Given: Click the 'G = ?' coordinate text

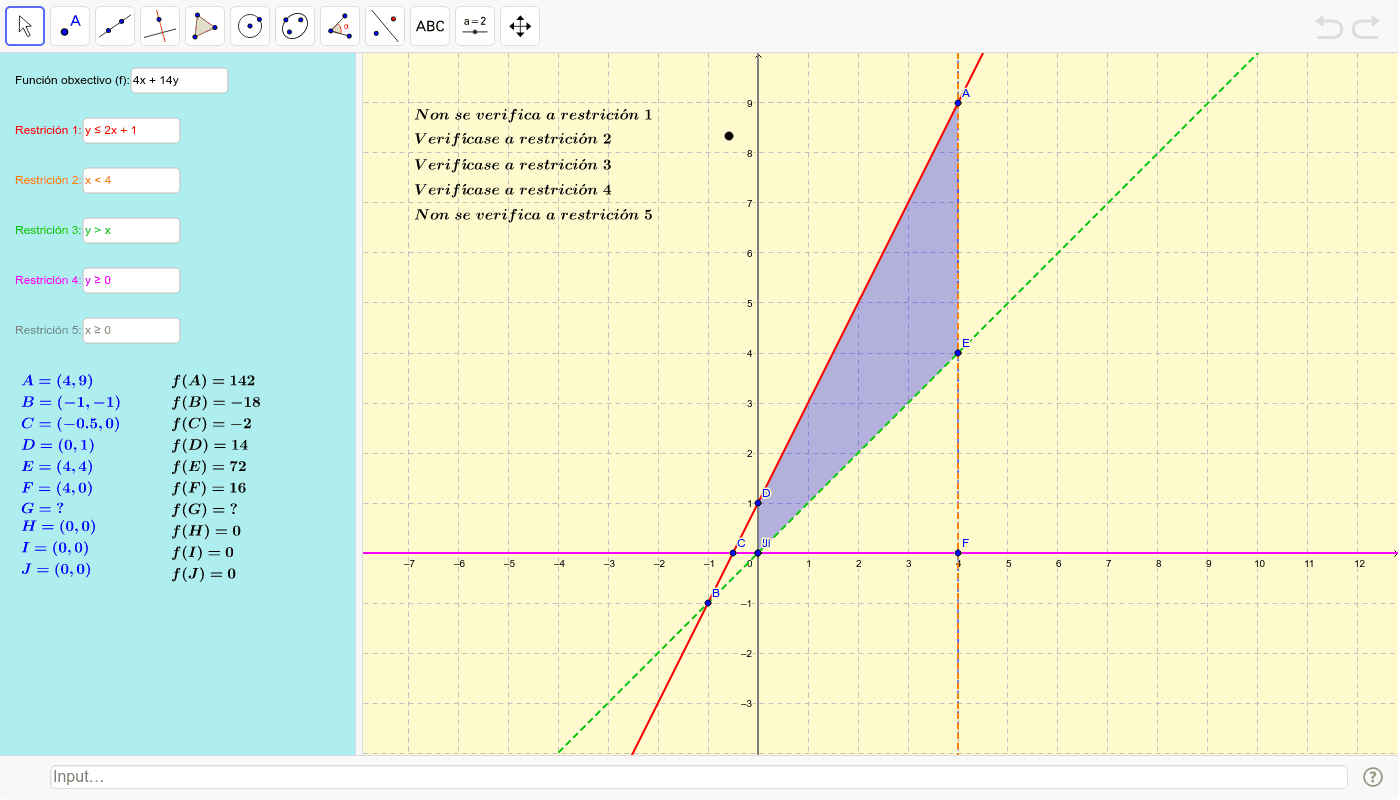Looking at the screenshot, I should (x=43, y=508).
